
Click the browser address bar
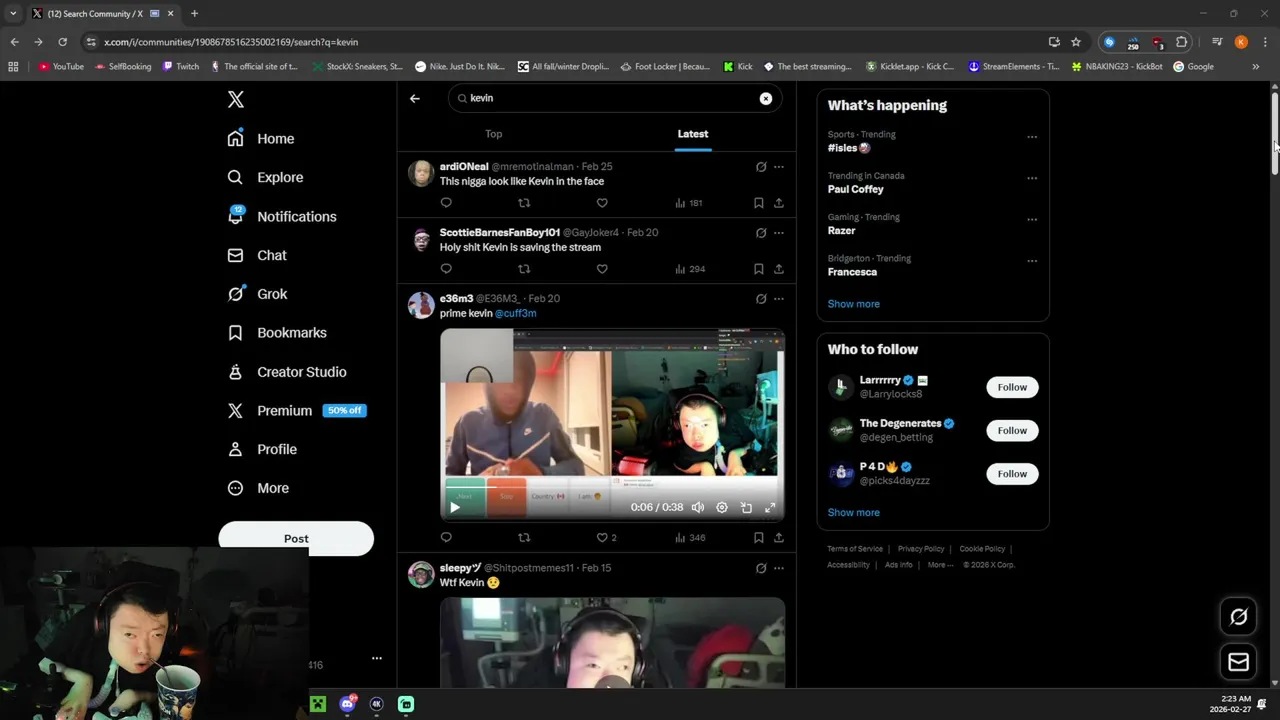click(565, 42)
